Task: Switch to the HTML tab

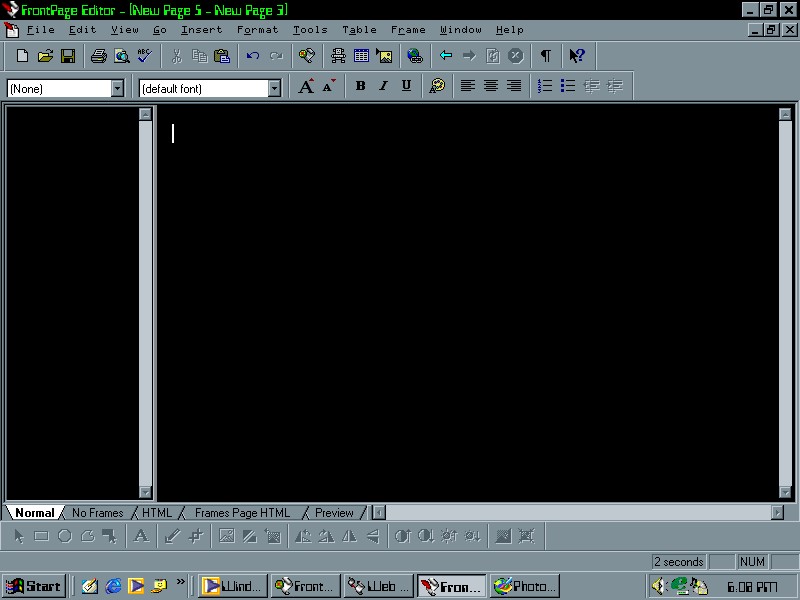Action: tap(157, 513)
